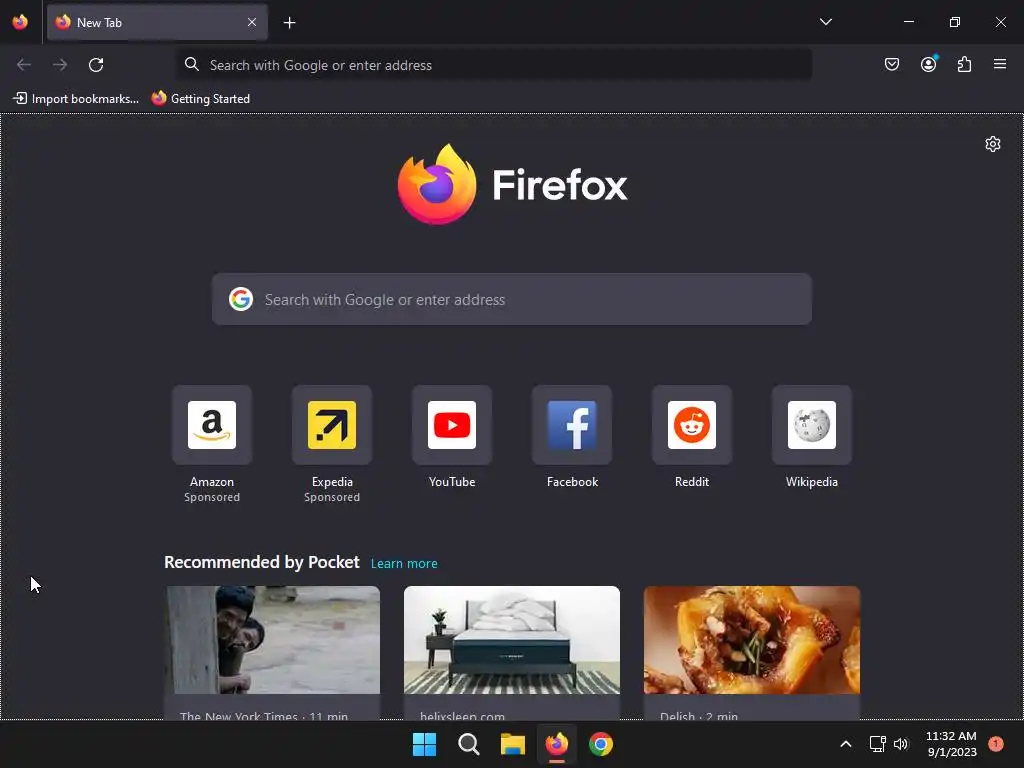1024x768 pixels.
Task: Open the application hamburger menu
Action: [x=999, y=64]
